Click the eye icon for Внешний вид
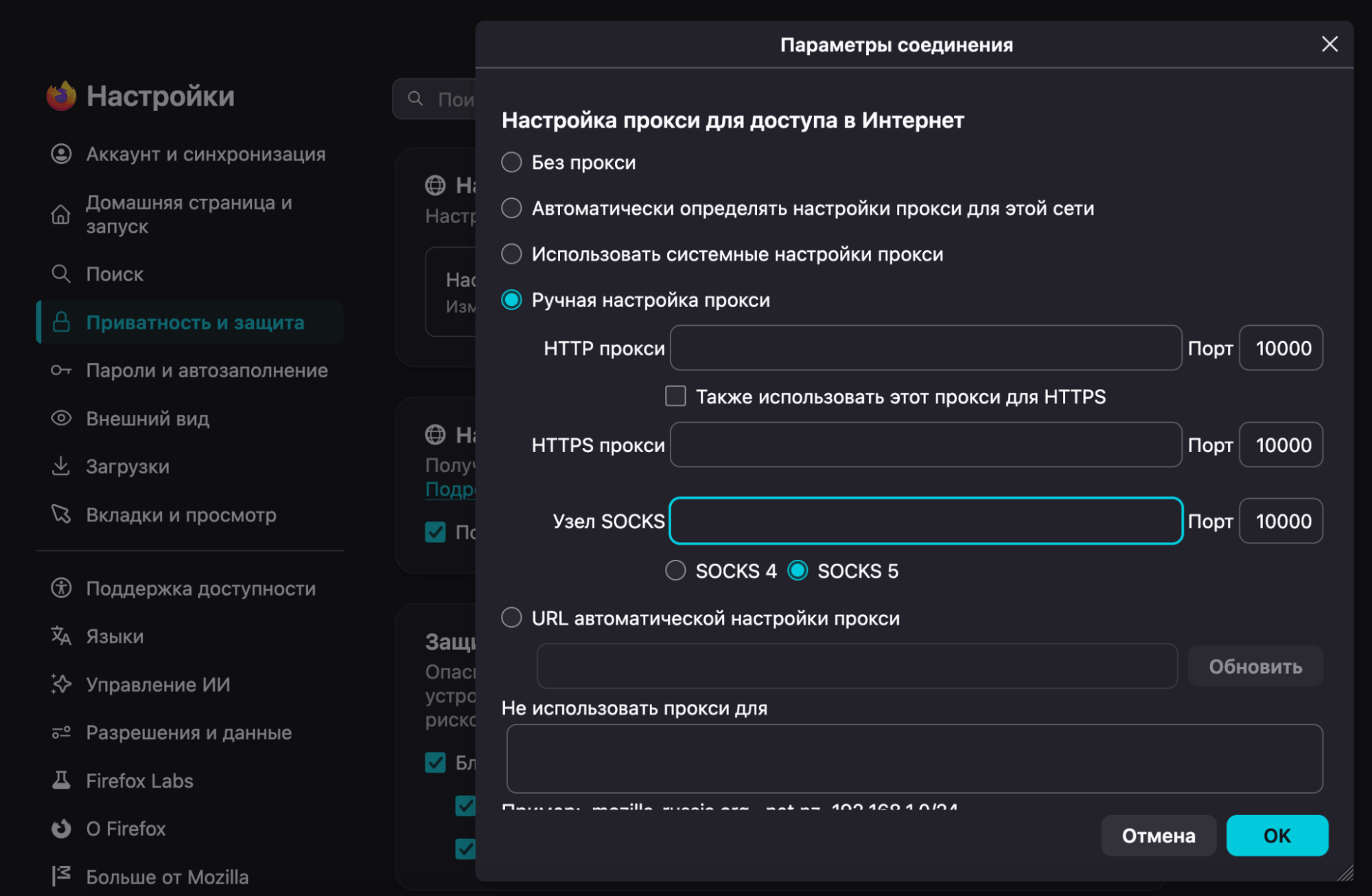The image size is (1372, 896). (61, 418)
